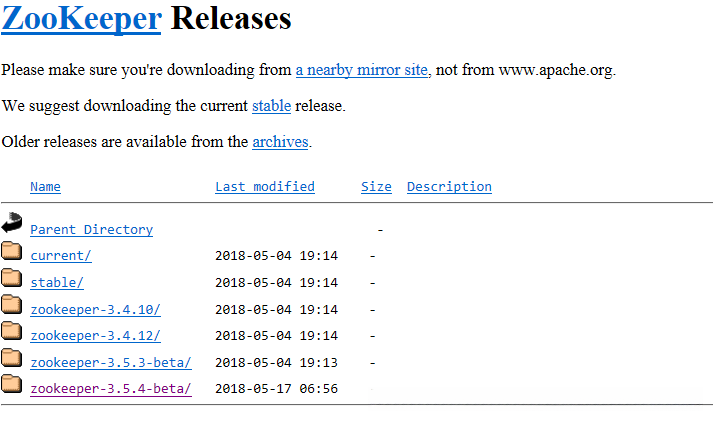Viewport: 713px width, 422px height.
Task: Navigate to the Parent Directory link
Action: 91,230
